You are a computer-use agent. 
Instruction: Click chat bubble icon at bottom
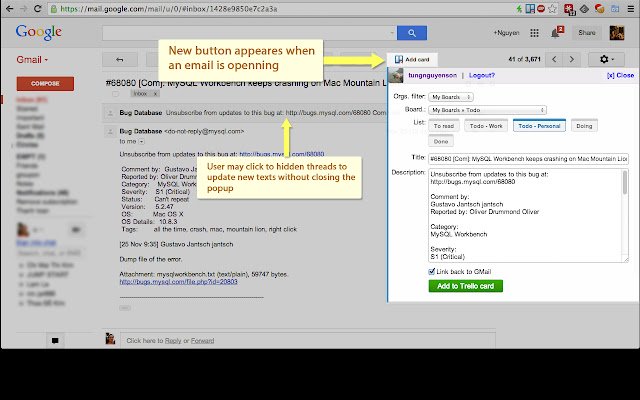click(x=55, y=340)
